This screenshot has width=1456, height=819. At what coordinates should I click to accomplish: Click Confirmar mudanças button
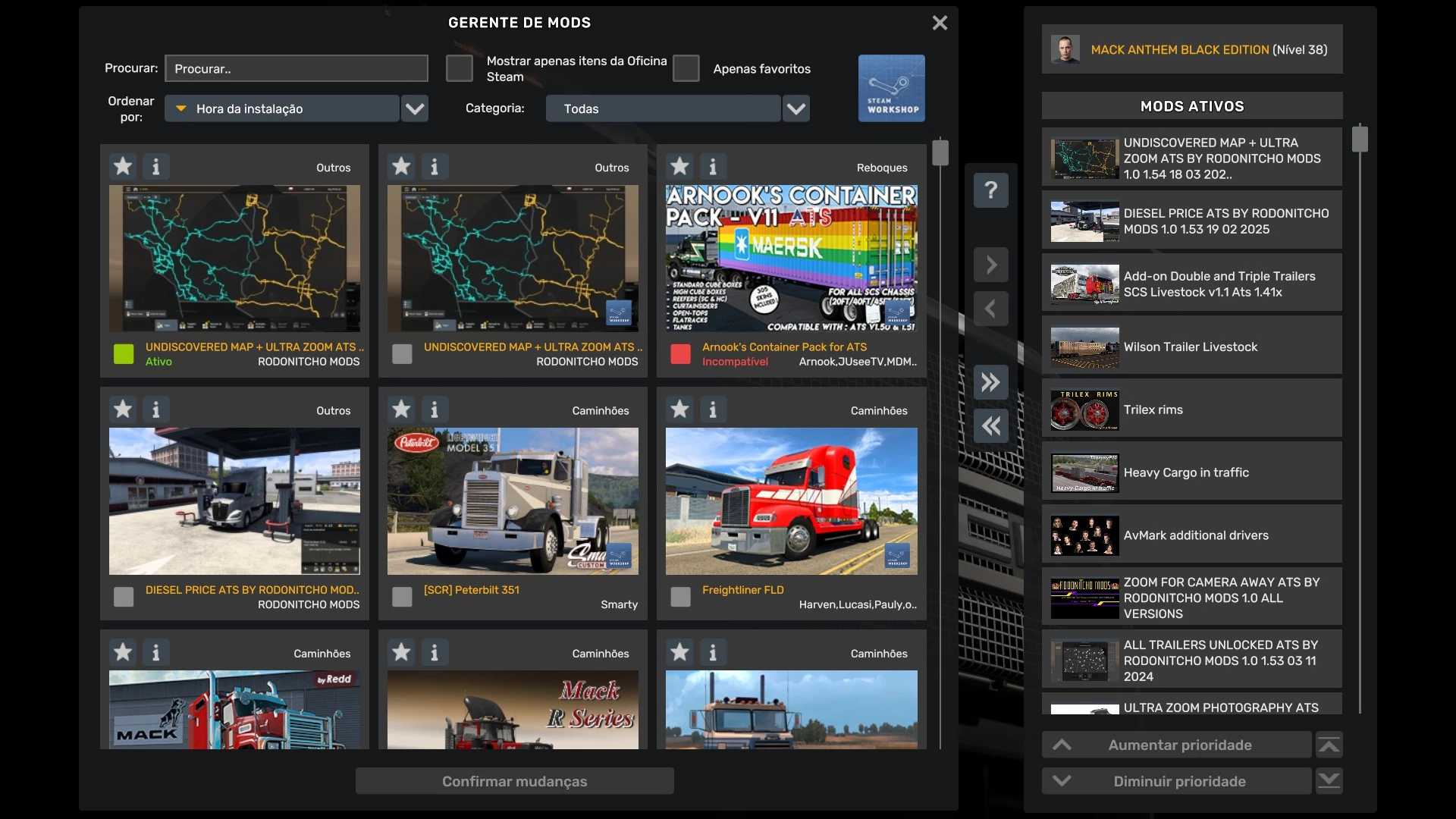click(514, 781)
